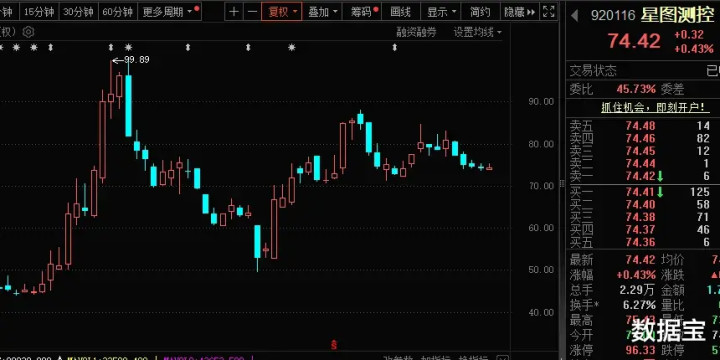The height and width of the screenshot is (360, 720).
Task: Zoom out the chart with minus icon
Action: 252,12
